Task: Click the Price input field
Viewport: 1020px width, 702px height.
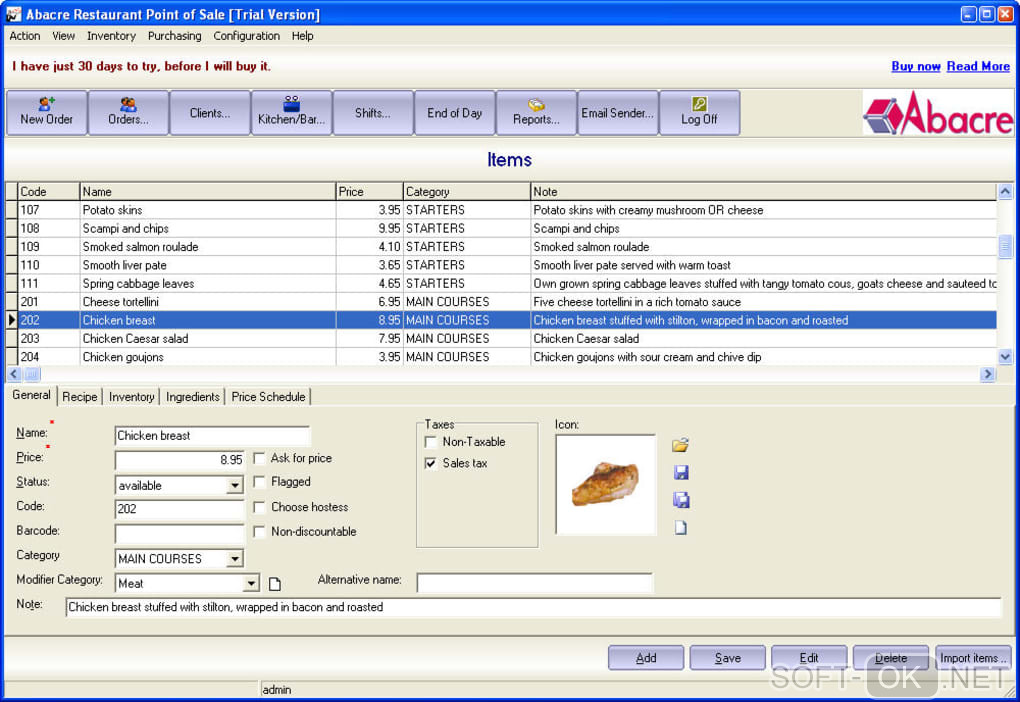Action: click(180, 460)
